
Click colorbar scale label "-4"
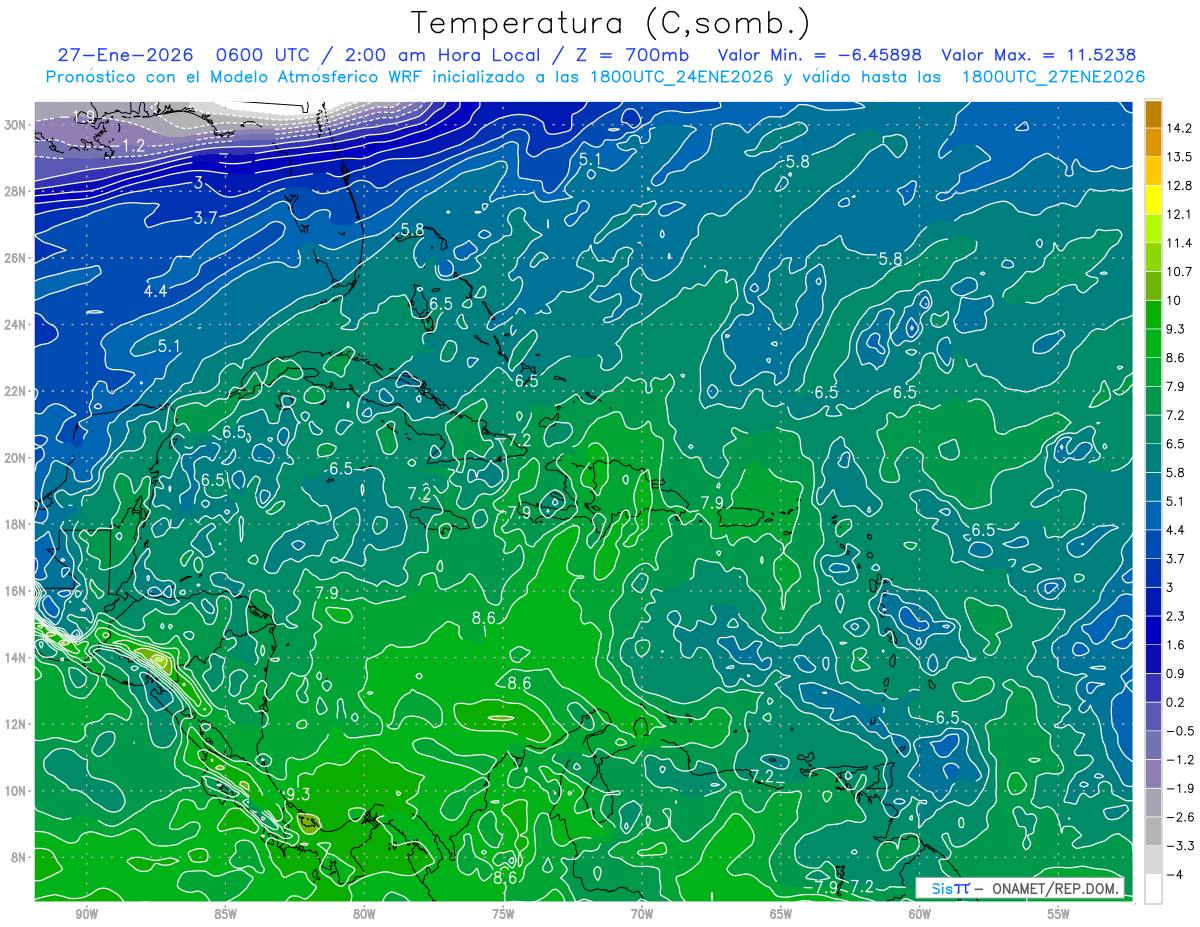click(x=1175, y=875)
